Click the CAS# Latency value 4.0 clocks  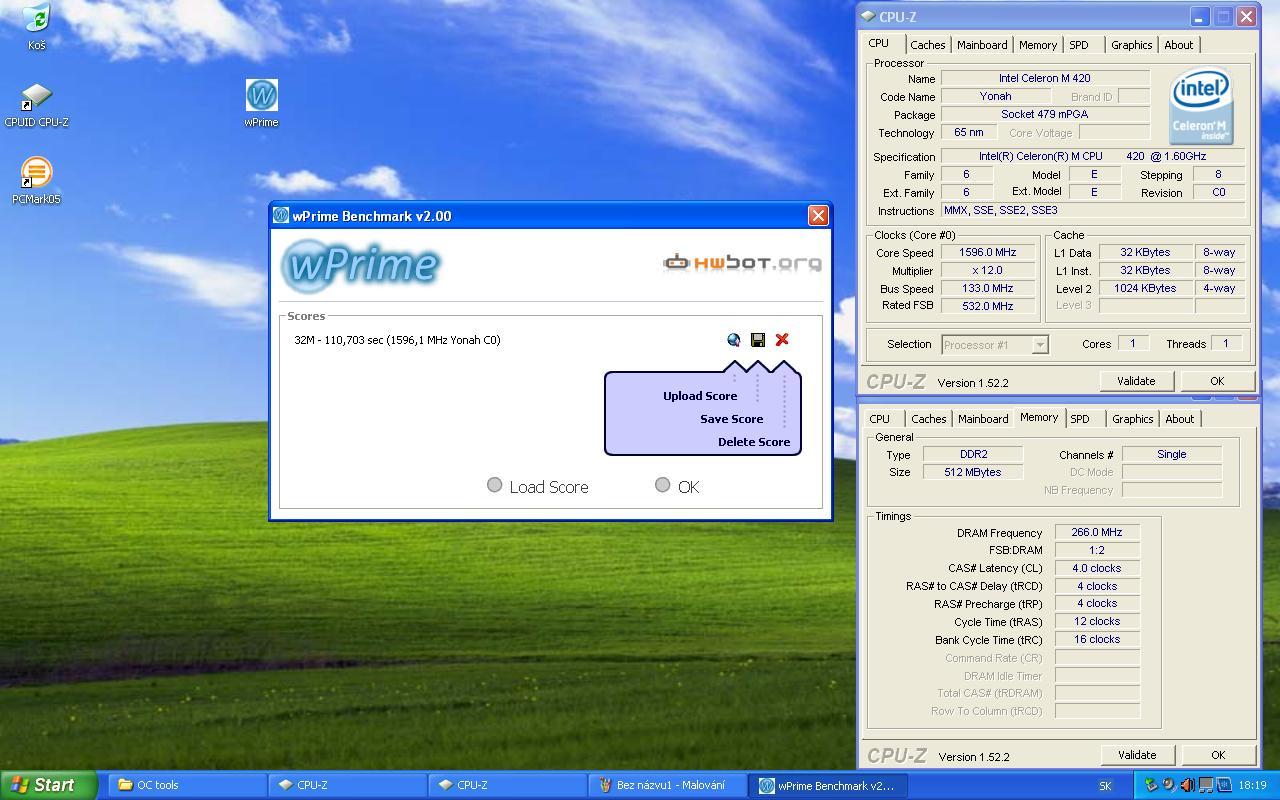coord(1097,568)
